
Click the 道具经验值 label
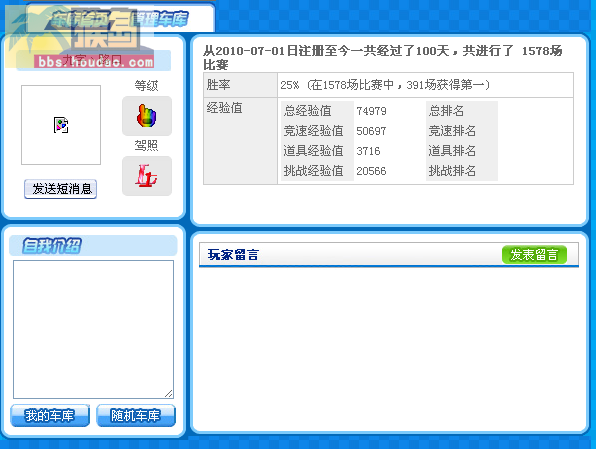click(314, 151)
